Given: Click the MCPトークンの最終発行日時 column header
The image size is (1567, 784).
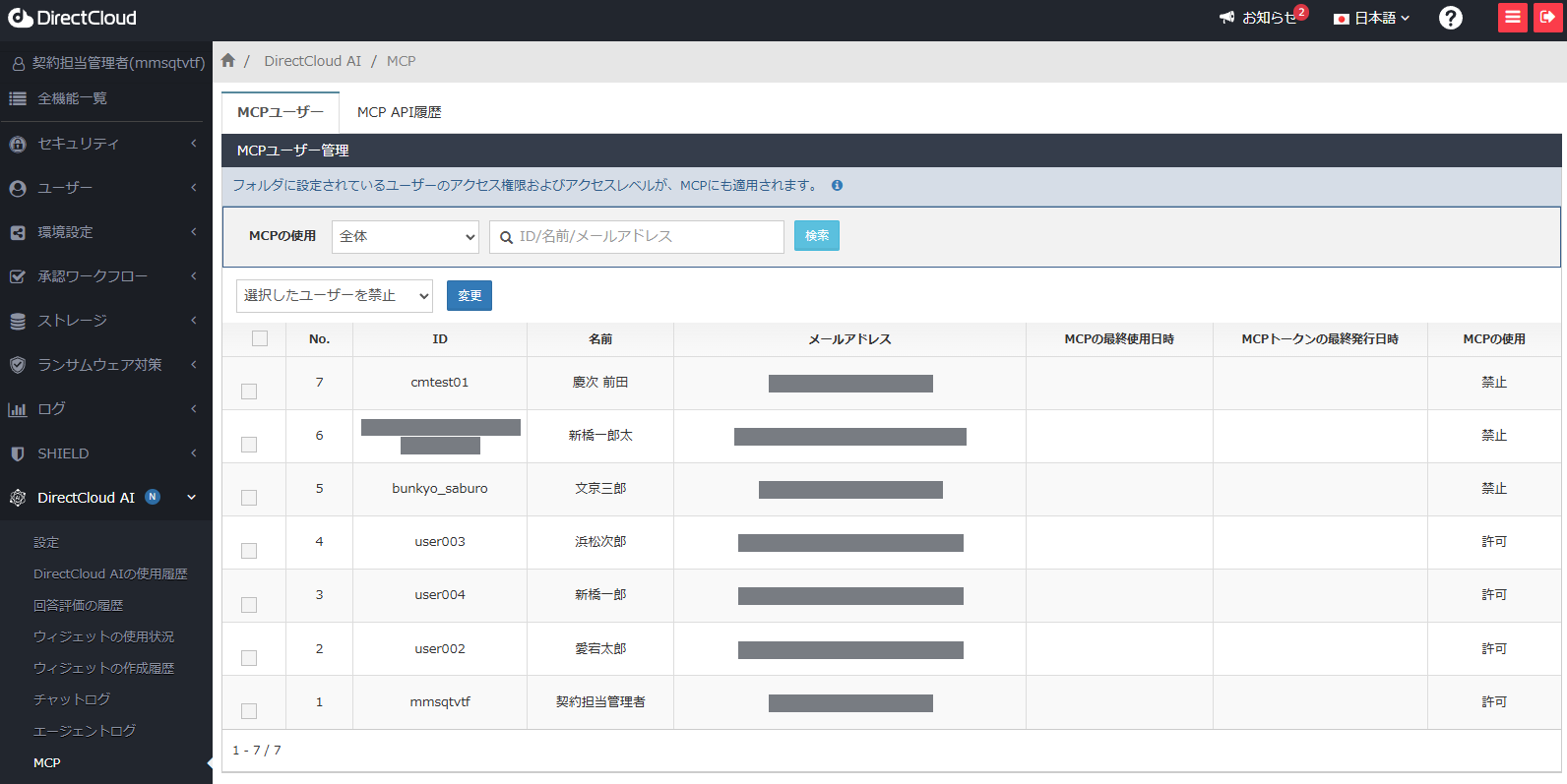Looking at the screenshot, I should [1320, 339].
